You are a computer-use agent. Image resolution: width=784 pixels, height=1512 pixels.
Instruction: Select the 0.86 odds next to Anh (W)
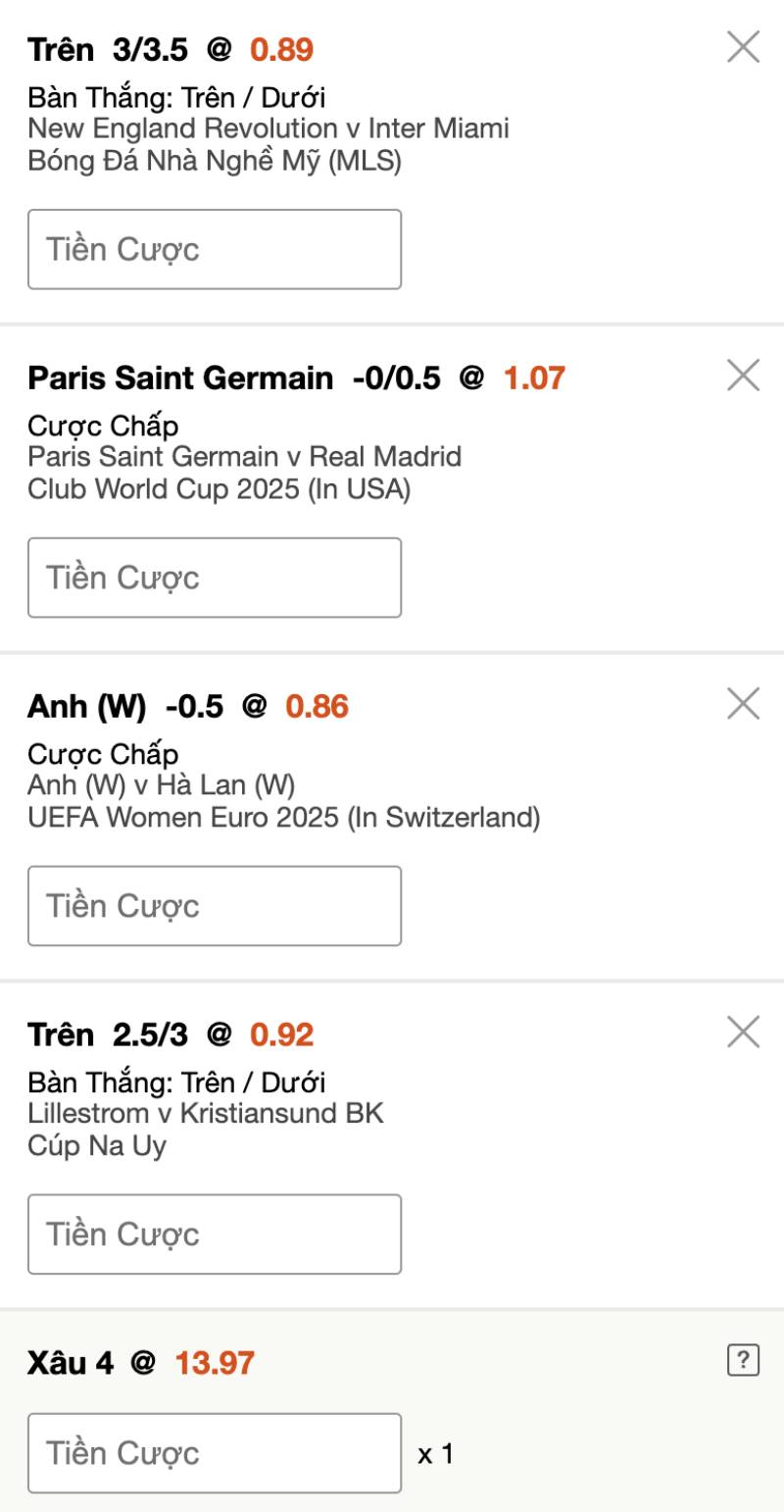pyautogui.click(x=317, y=706)
